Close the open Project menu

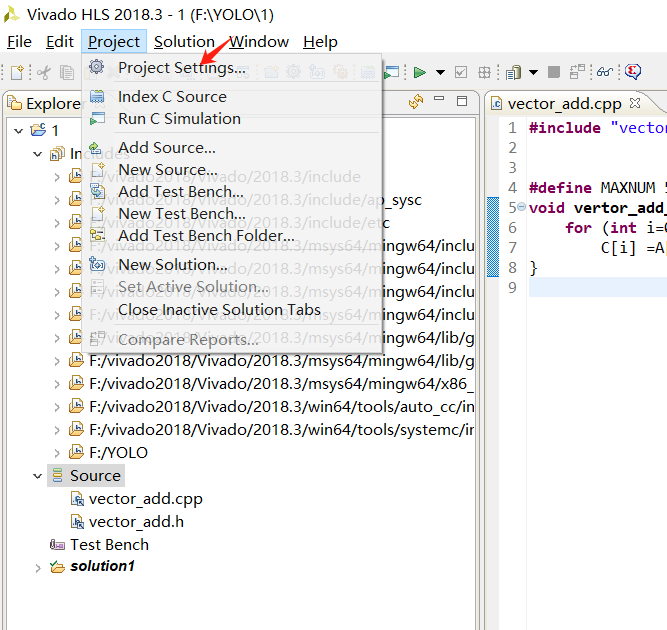pos(114,42)
